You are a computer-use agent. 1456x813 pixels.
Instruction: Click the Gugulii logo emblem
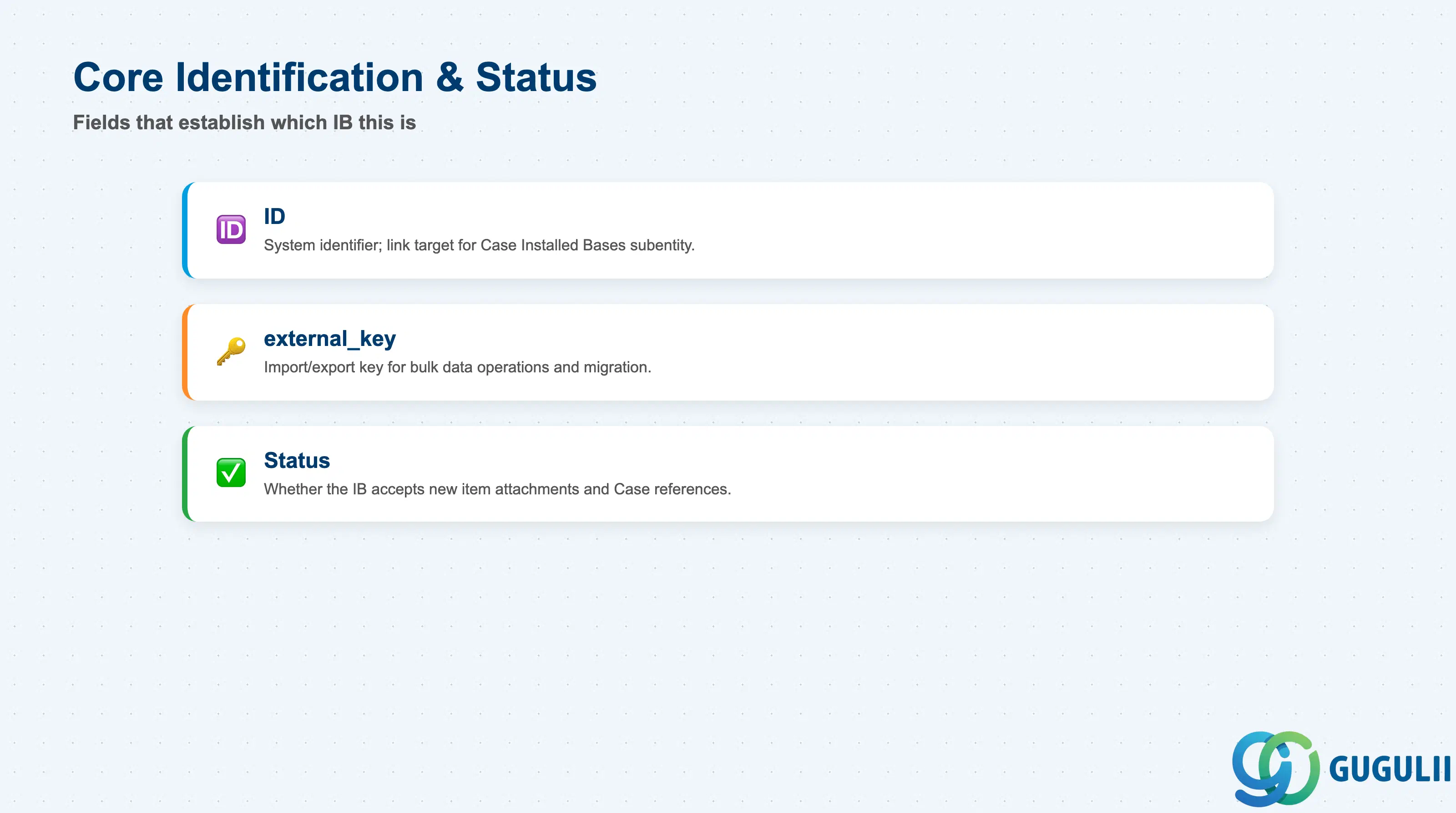pos(1276,768)
